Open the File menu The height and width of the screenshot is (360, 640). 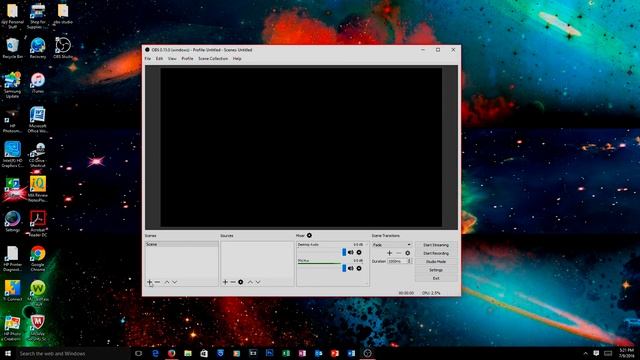point(148,59)
